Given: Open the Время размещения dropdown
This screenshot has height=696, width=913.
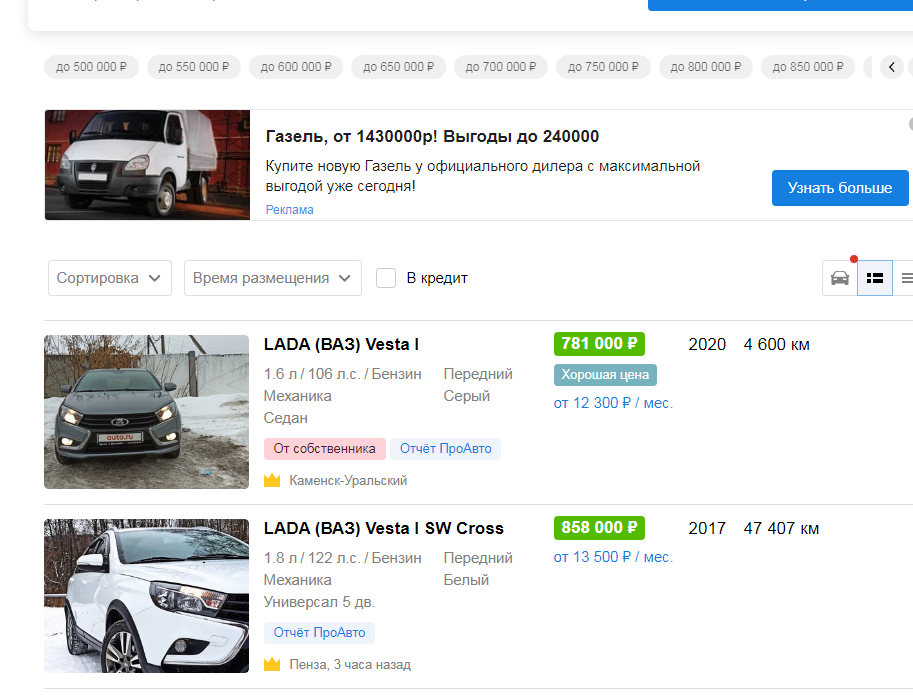Looking at the screenshot, I should [x=273, y=278].
